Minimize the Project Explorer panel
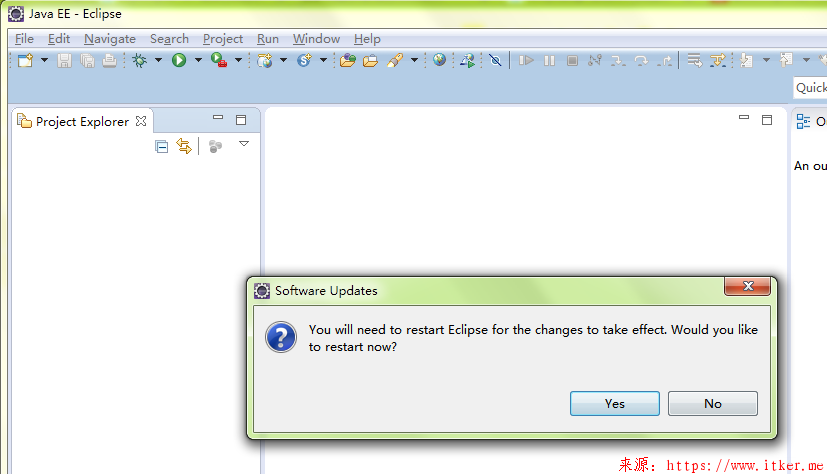The height and width of the screenshot is (474, 827). click(218, 118)
